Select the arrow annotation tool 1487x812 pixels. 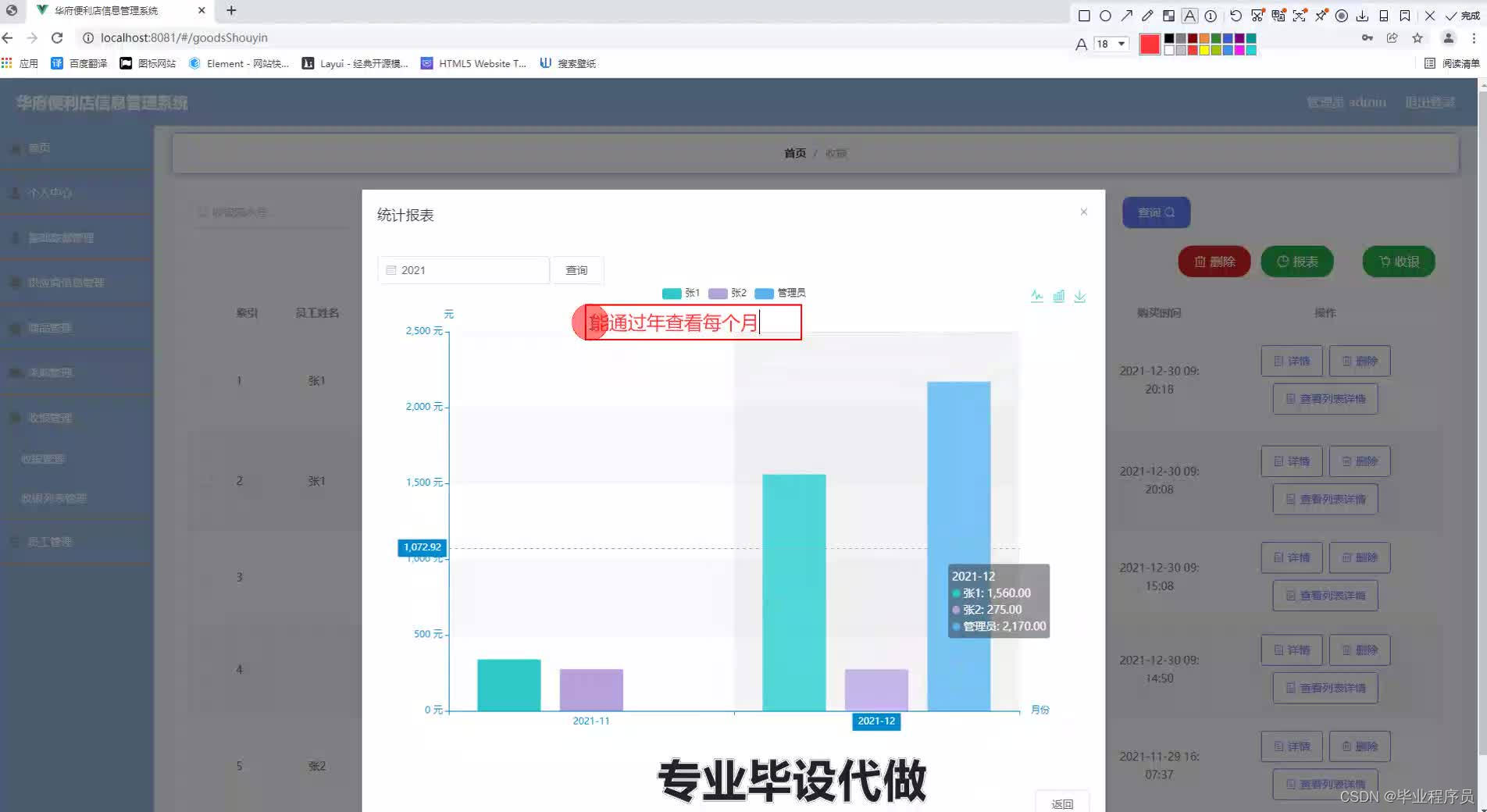pyautogui.click(x=1126, y=16)
